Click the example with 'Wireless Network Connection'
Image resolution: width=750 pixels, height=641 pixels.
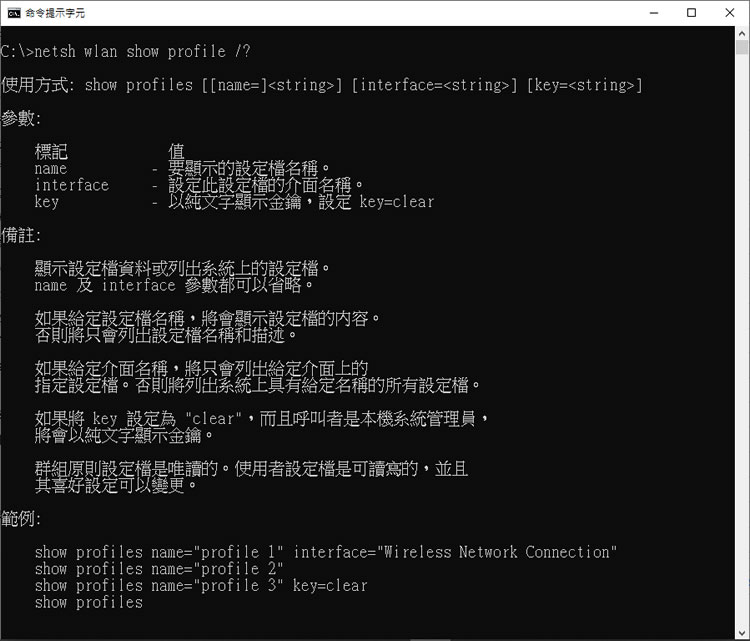coord(326,553)
